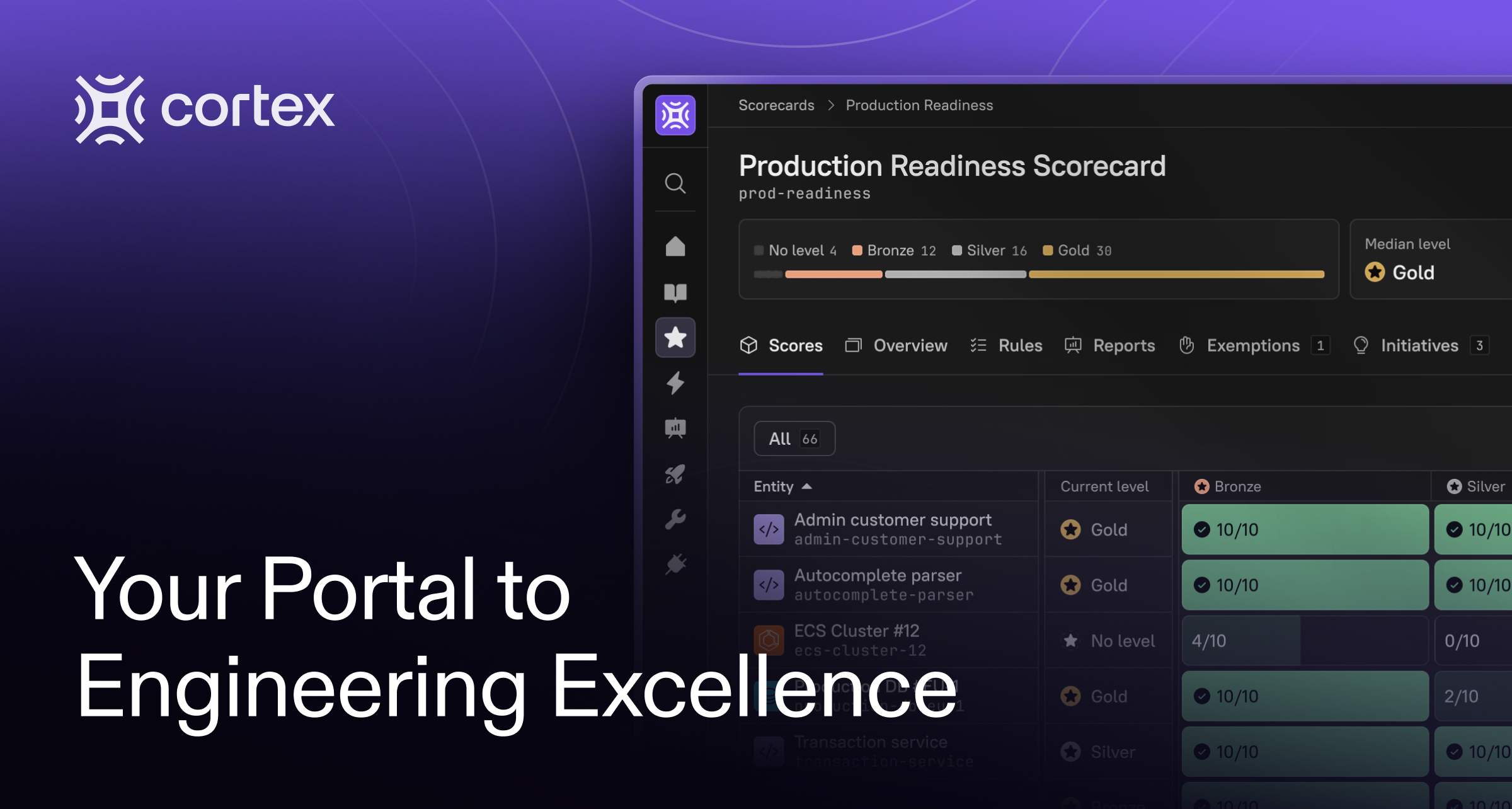1512x809 pixels.
Task: Select the star Scorecards icon in the sidebar
Action: tap(675, 338)
